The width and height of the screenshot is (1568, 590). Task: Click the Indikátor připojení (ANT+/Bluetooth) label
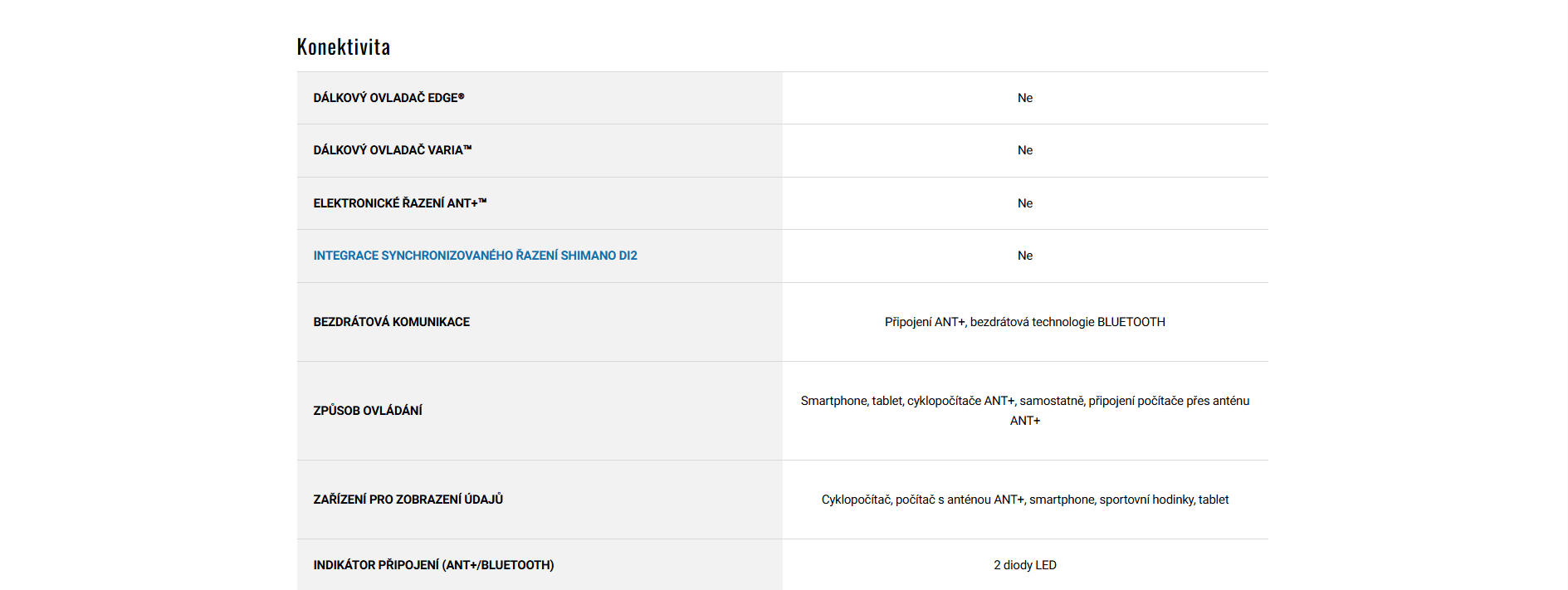pyautogui.click(x=433, y=565)
